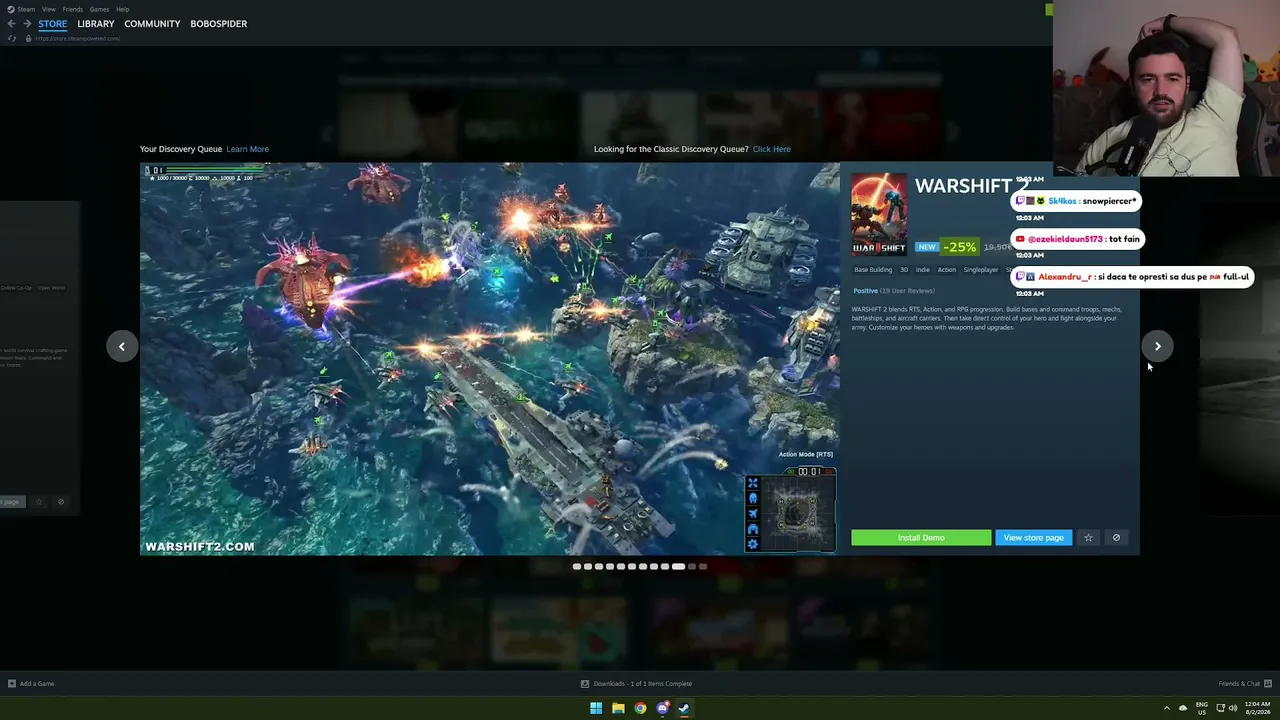Switch to the STORE tab
This screenshot has height=720, width=1280.
[x=53, y=24]
